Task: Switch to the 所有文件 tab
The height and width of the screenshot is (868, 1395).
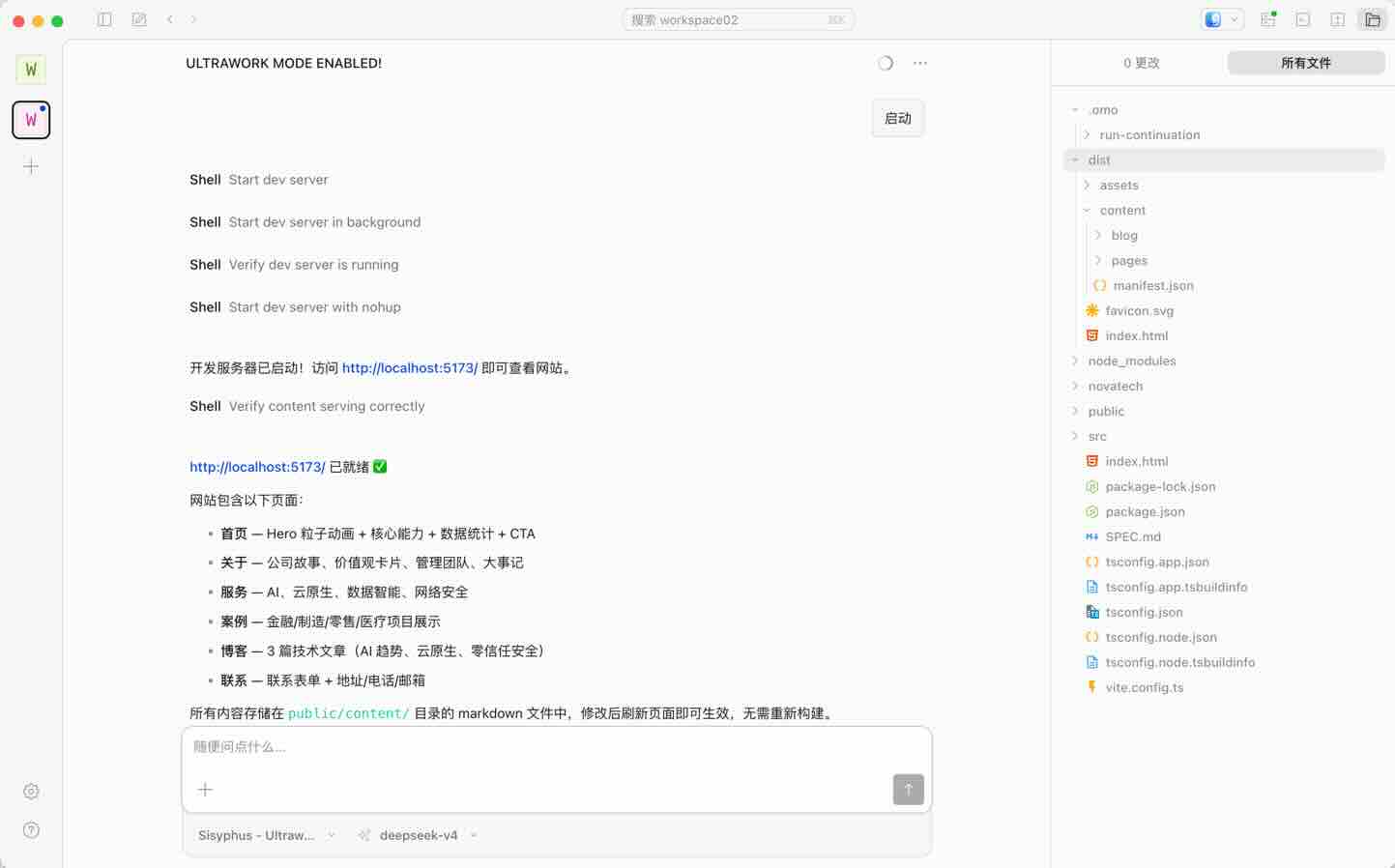Action: (x=1306, y=63)
